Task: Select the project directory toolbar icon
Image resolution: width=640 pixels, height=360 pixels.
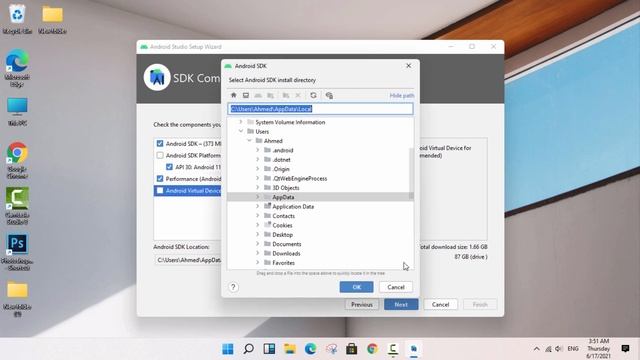Action: pos(258,95)
